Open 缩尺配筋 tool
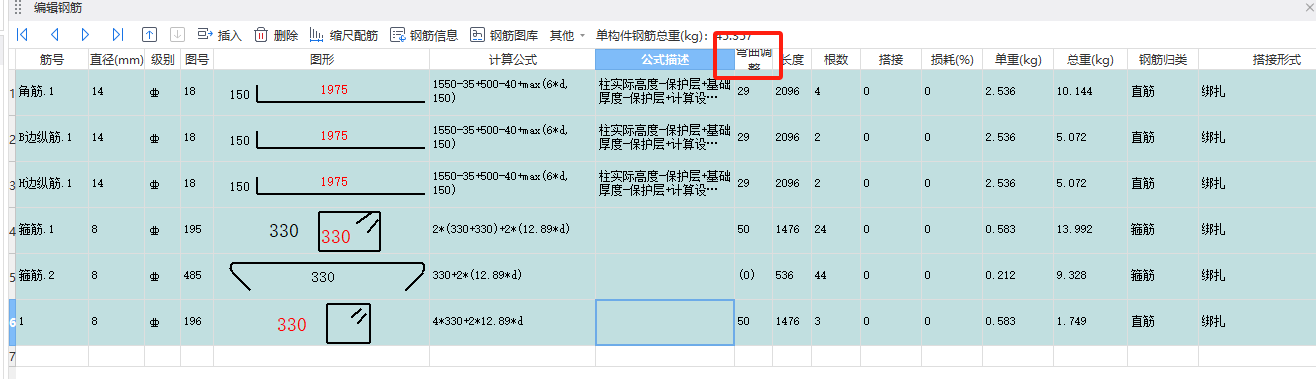Screen dimensions: 1316x379 coord(344,35)
